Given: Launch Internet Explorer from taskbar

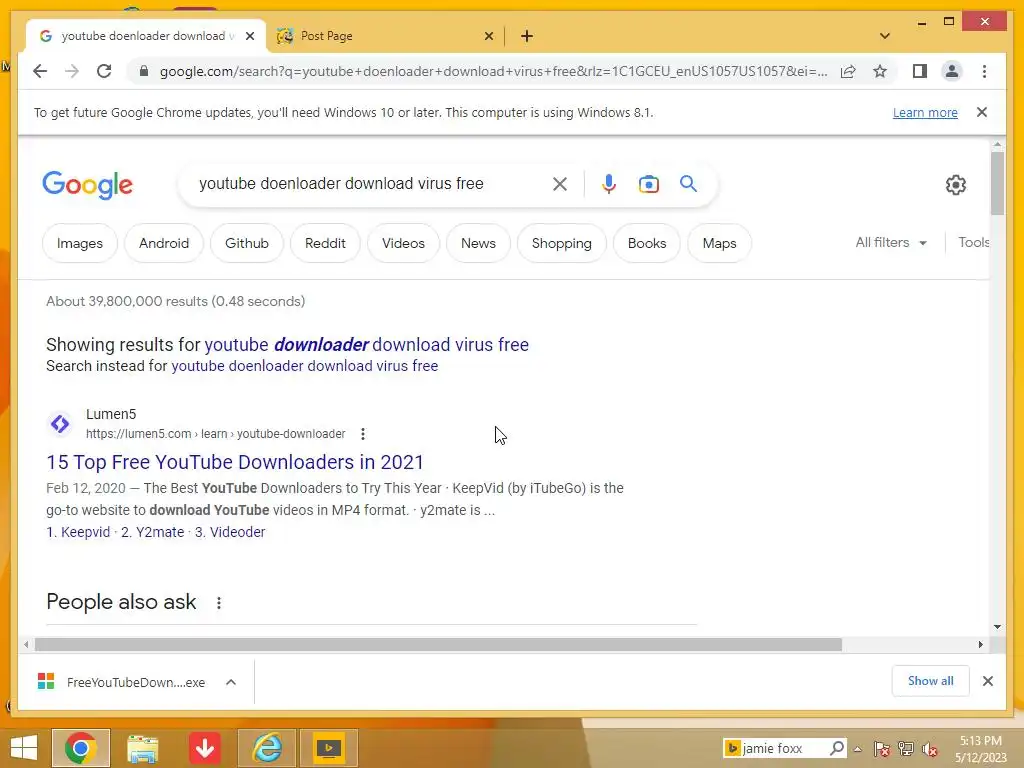Looking at the screenshot, I should [x=267, y=748].
